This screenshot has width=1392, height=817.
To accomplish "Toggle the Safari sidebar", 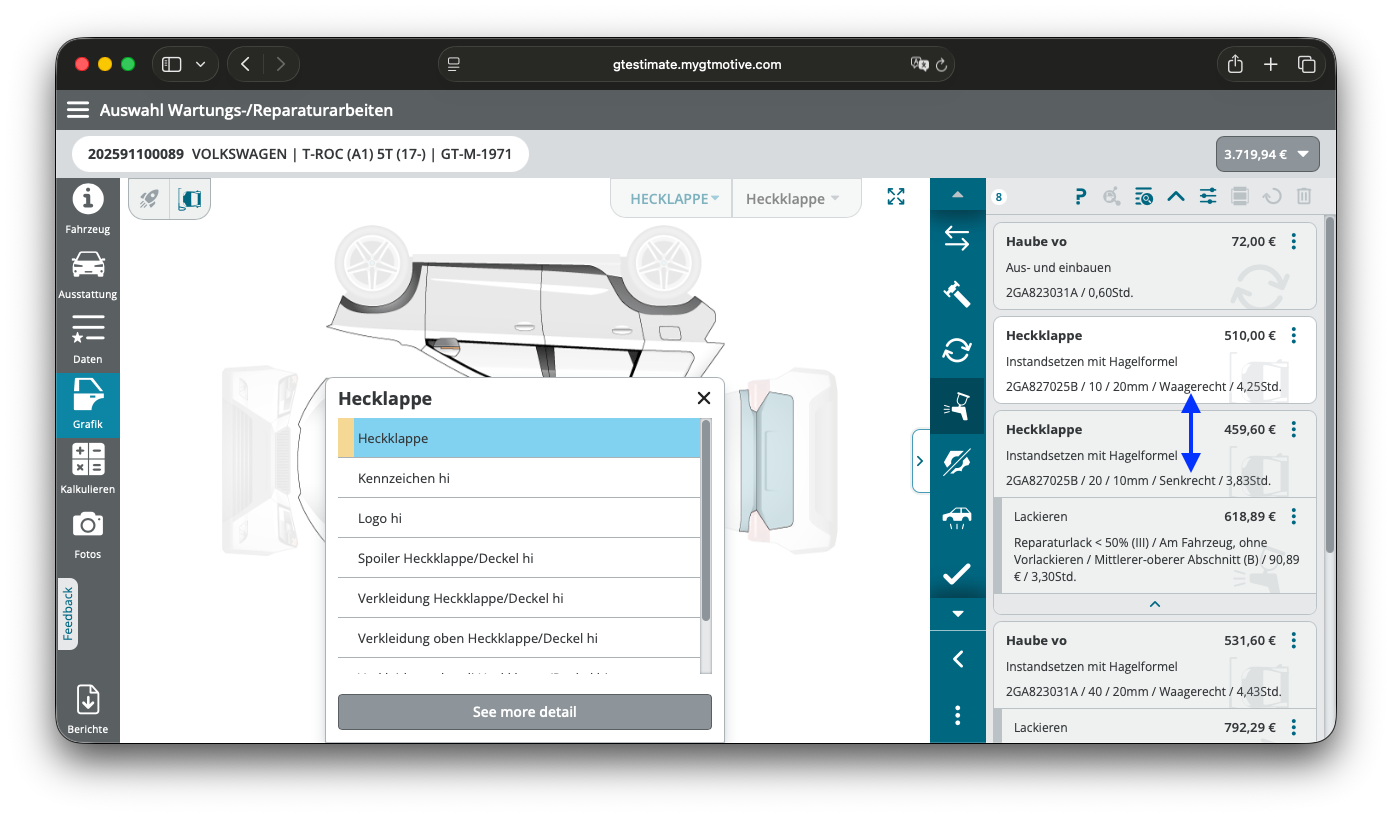I will pos(172,64).
